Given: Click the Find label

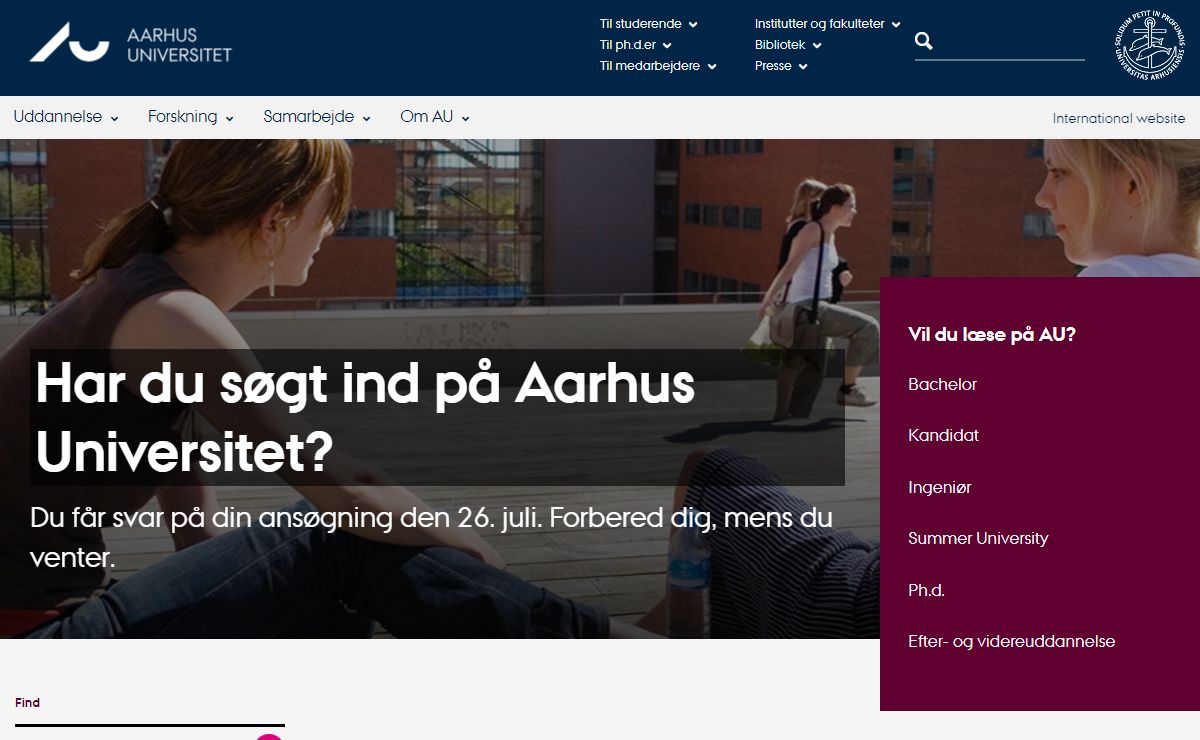Looking at the screenshot, I should 27,703.
